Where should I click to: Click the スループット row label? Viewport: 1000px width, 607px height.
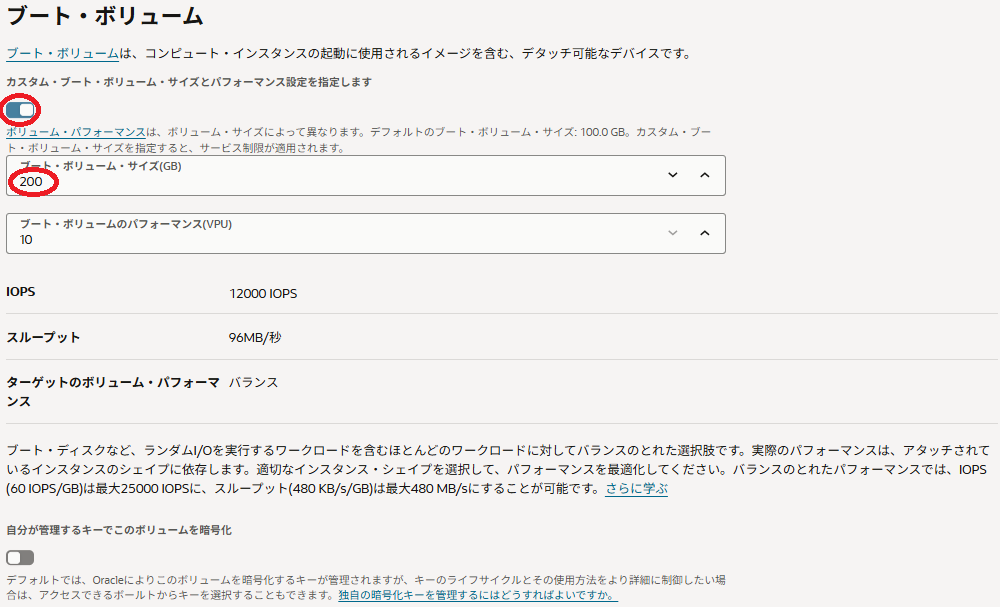[43, 338]
